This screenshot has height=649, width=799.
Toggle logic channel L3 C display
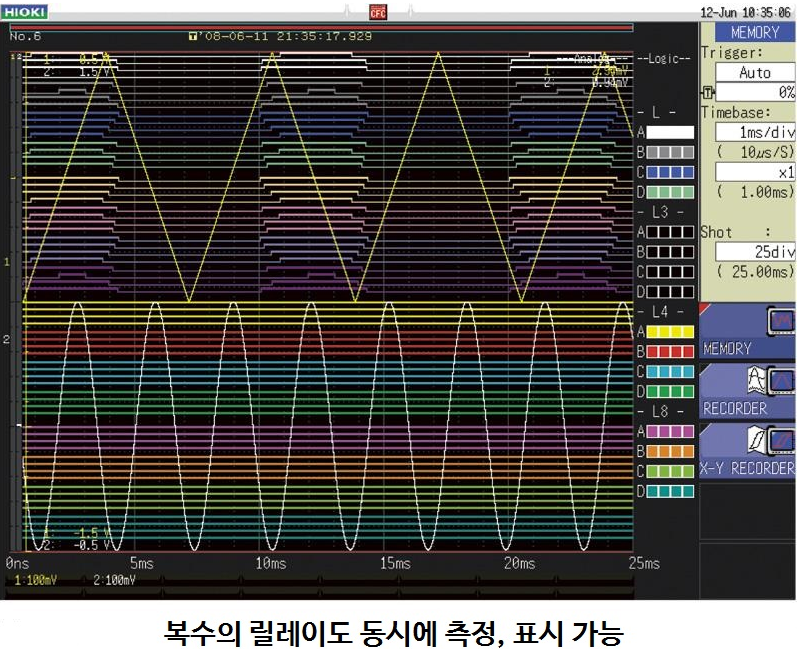coord(670,272)
